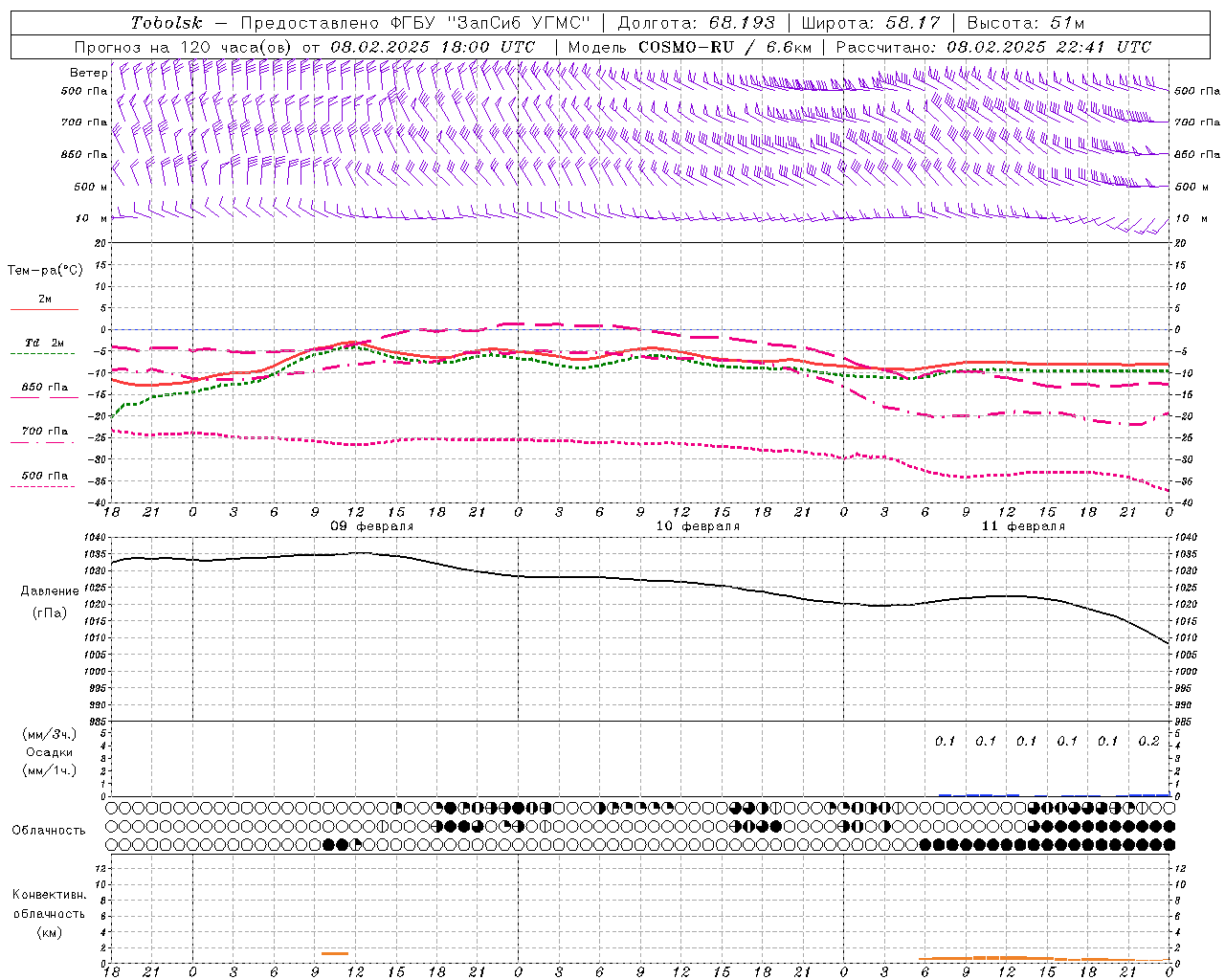Screen dimensions: 1225x980
Task: Select the 'Предоставлено ФГБУ "ЗапСиб УГМС"' provider text
Action: coord(415,23)
